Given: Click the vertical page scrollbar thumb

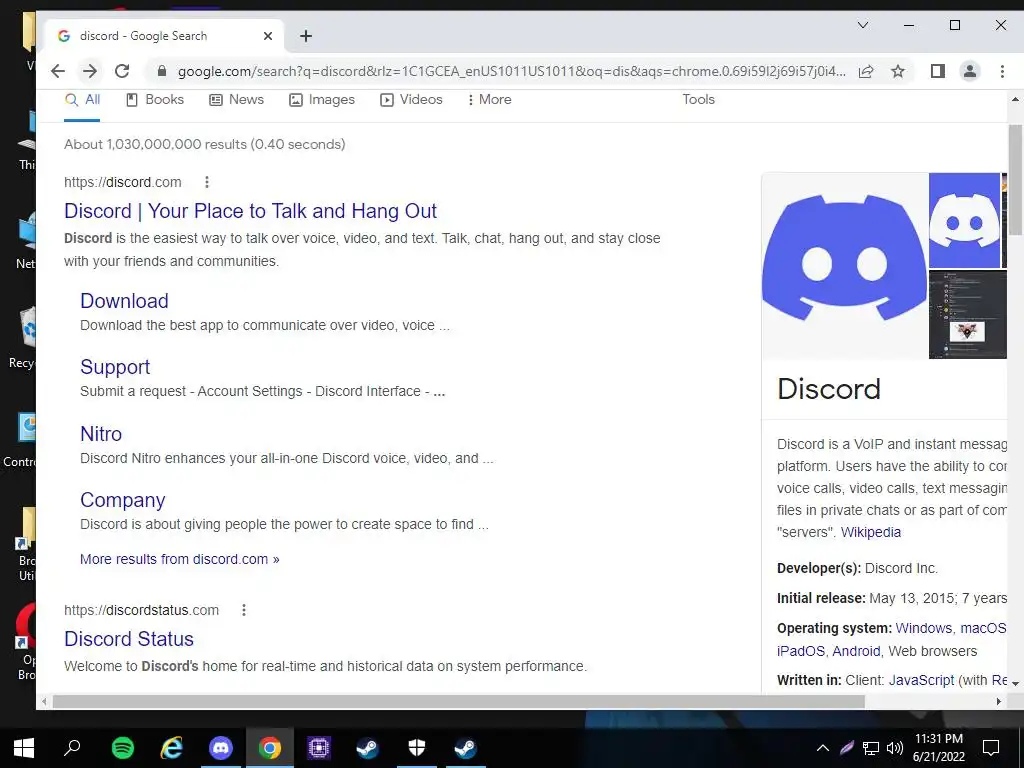Looking at the screenshot, I should coord(1015,180).
